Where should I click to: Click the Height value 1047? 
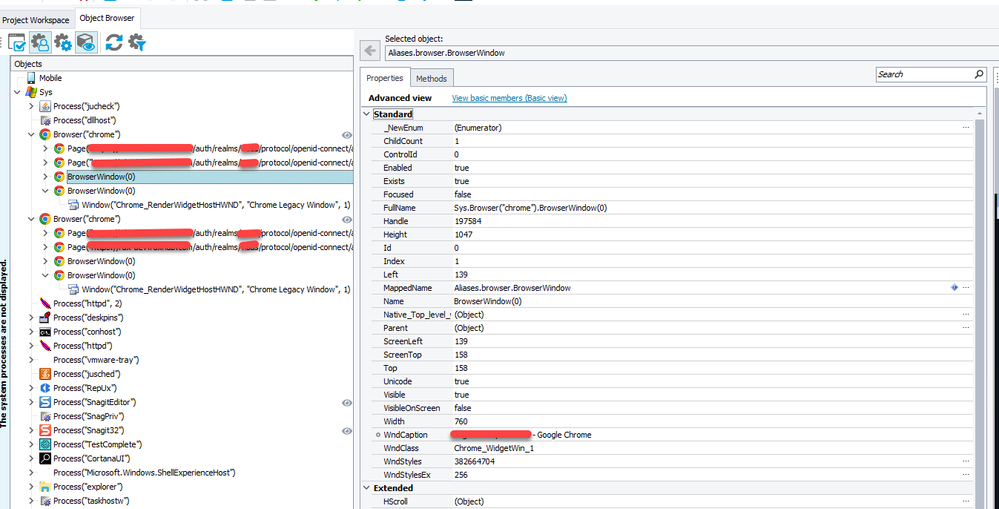coord(464,234)
